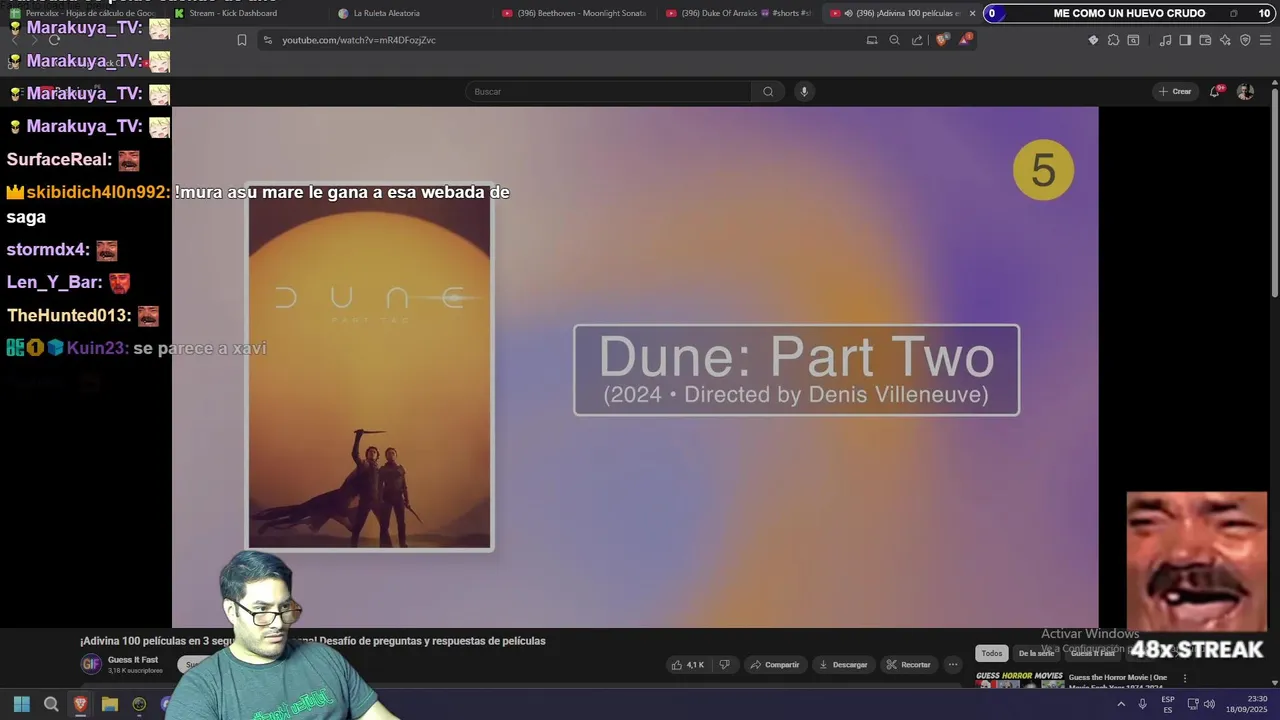Image resolution: width=1280 pixels, height=720 pixels.
Task: Open the music note playlist icon
Action: (x=1165, y=40)
